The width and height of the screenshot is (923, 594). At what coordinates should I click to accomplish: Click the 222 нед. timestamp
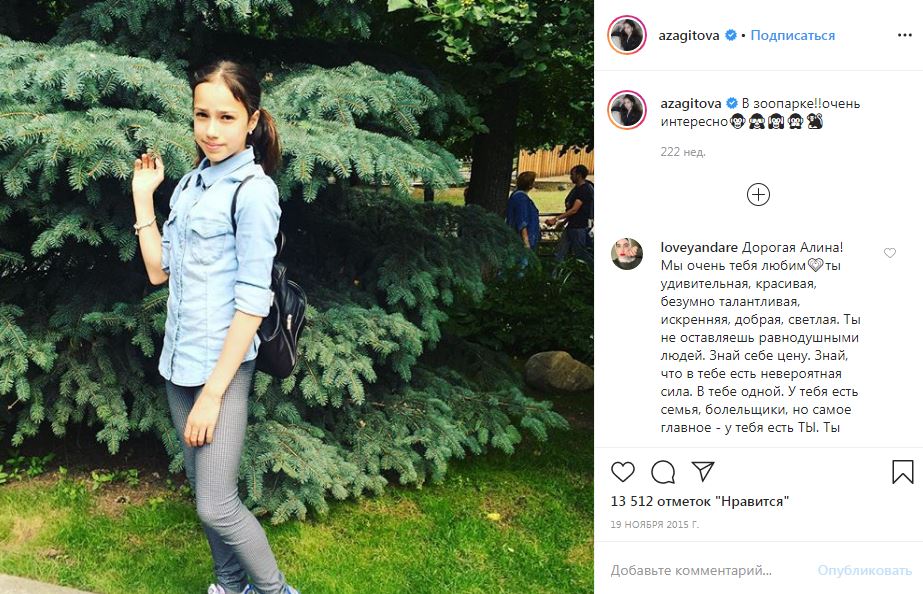click(x=683, y=152)
